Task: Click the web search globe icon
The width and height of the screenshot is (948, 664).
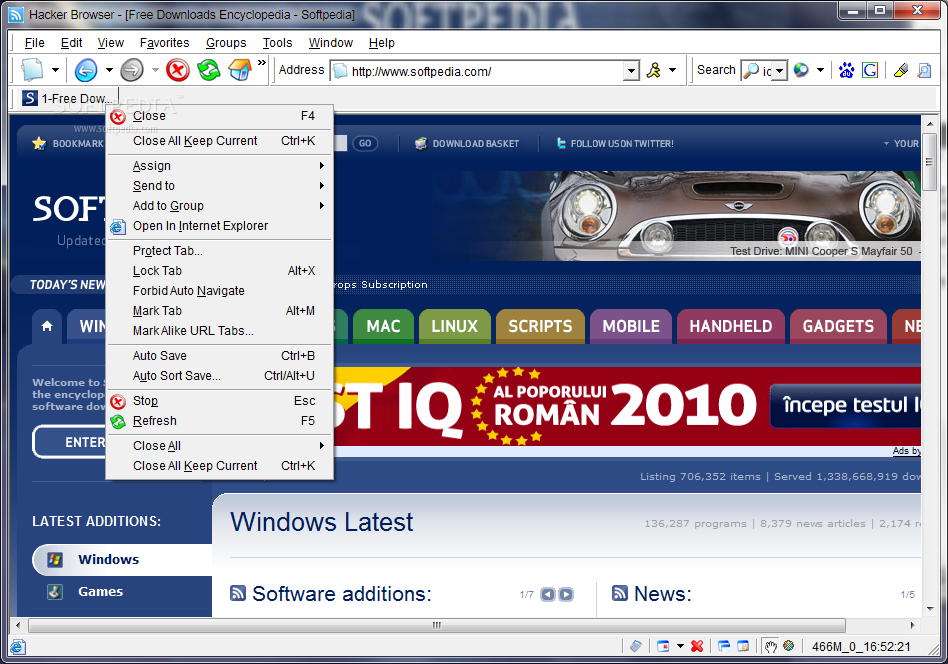Action: click(x=801, y=70)
